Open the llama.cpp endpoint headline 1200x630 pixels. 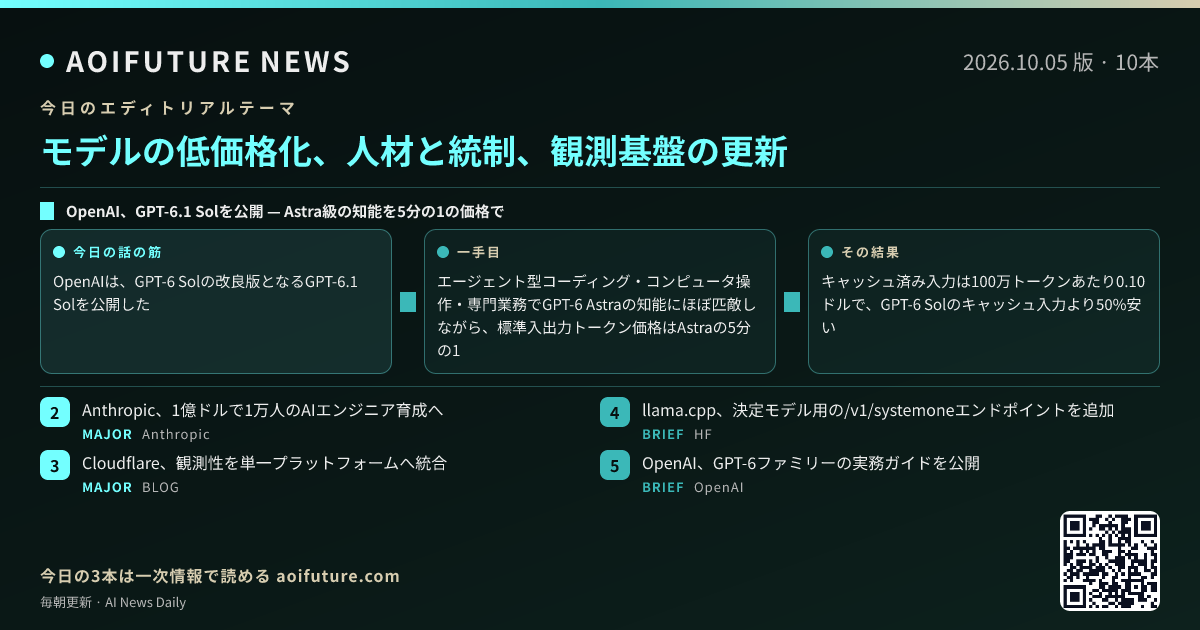[x=878, y=410]
